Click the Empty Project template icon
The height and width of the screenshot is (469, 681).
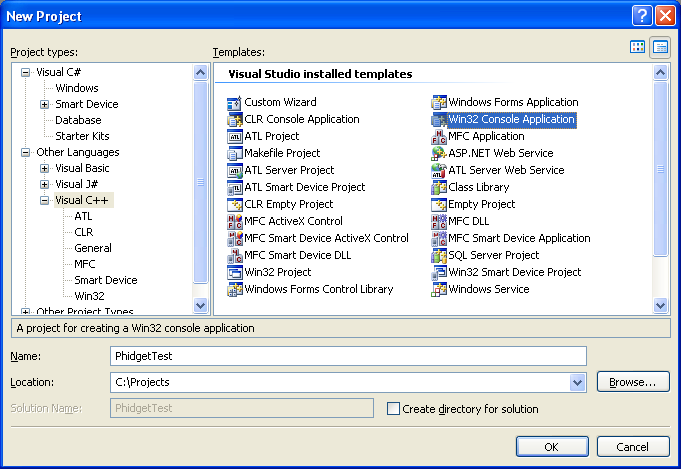point(439,205)
